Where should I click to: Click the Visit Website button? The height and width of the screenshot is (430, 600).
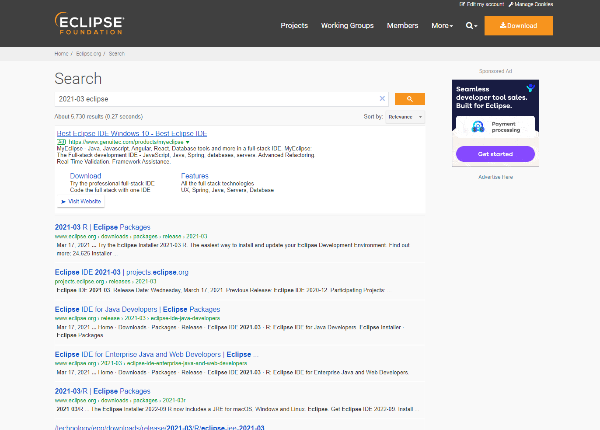pos(81,201)
